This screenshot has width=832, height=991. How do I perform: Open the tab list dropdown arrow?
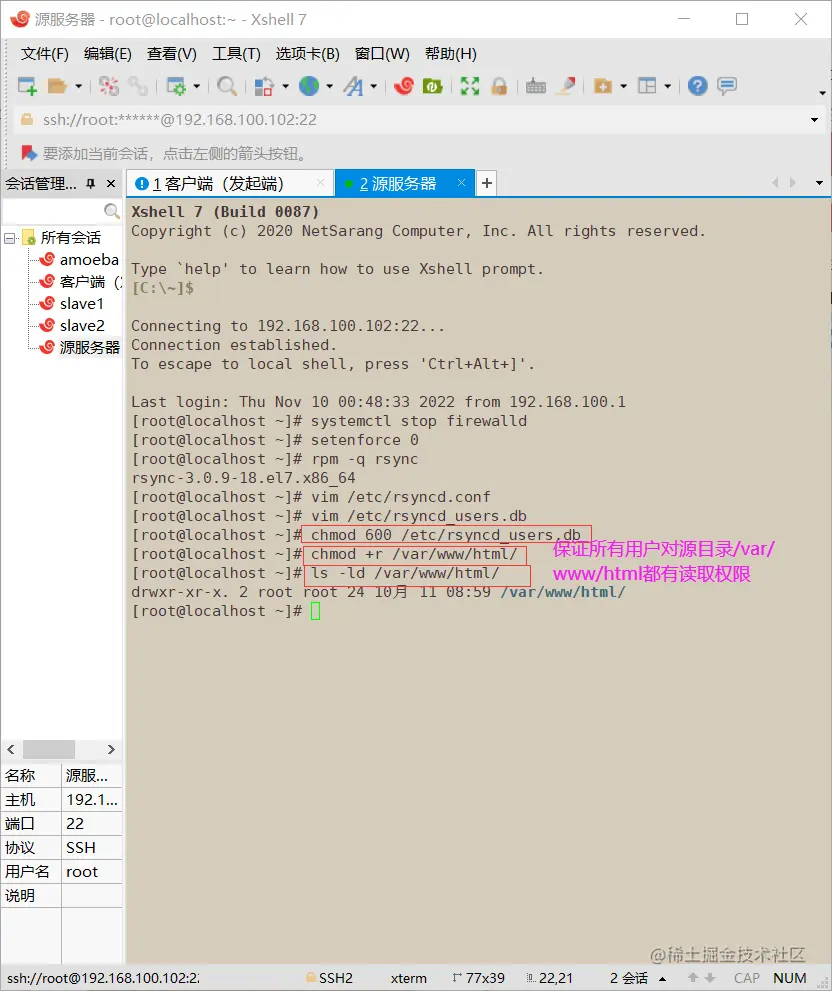pos(819,183)
